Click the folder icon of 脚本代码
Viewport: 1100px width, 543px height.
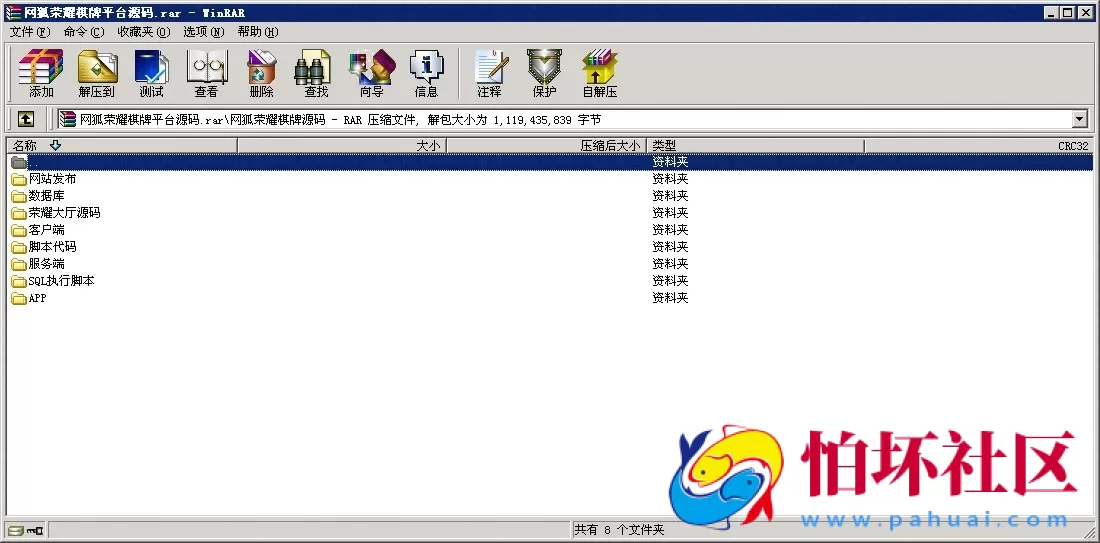pos(19,247)
